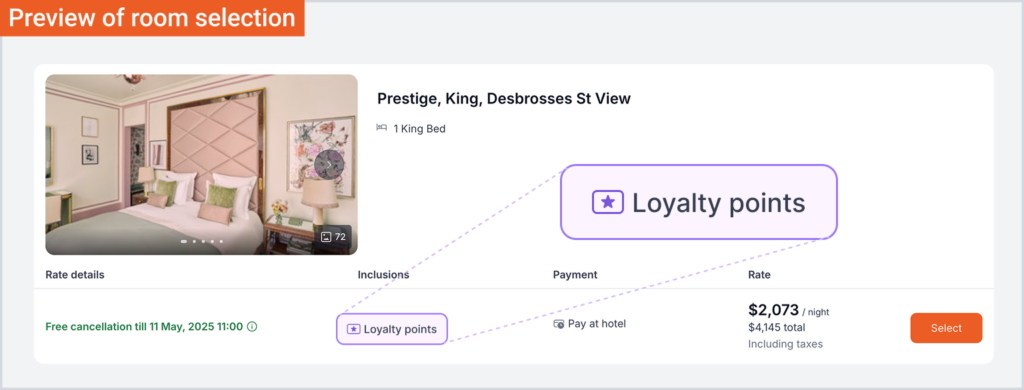Open the Free cancellation policy text
Viewport: 1024px width, 390px height.
(144, 327)
